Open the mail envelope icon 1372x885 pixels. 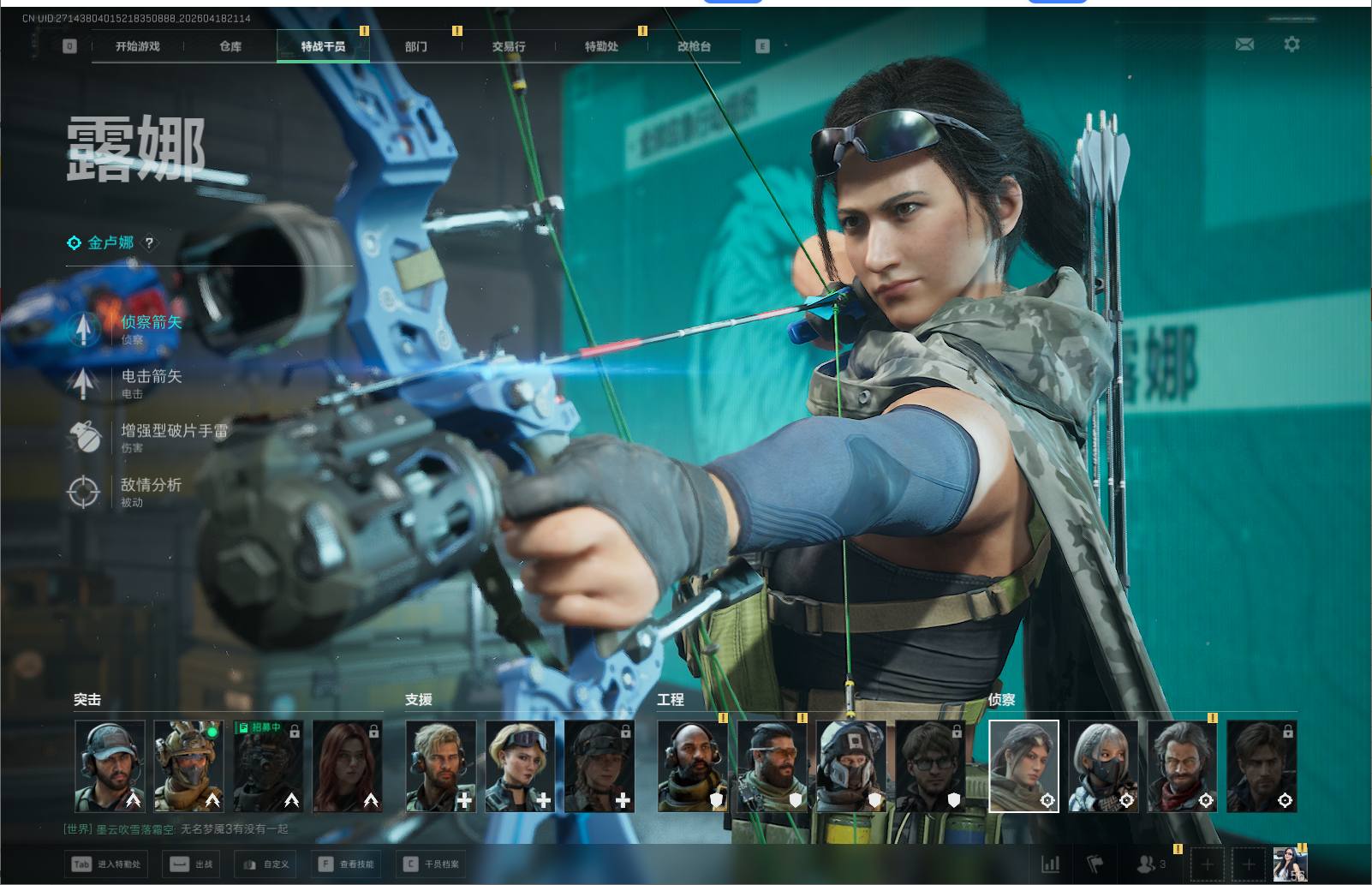[x=1244, y=44]
